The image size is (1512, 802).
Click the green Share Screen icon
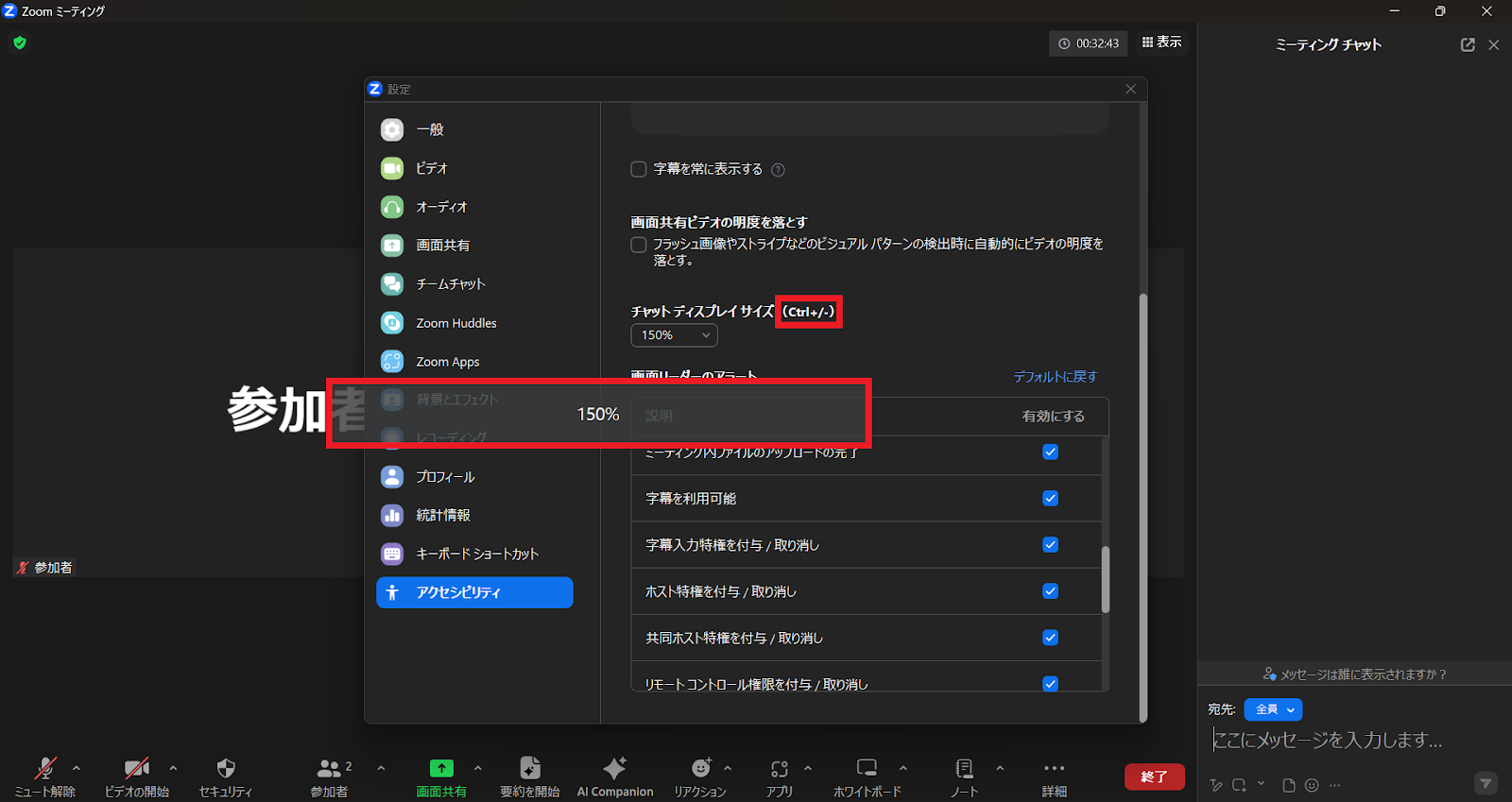click(x=441, y=768)
